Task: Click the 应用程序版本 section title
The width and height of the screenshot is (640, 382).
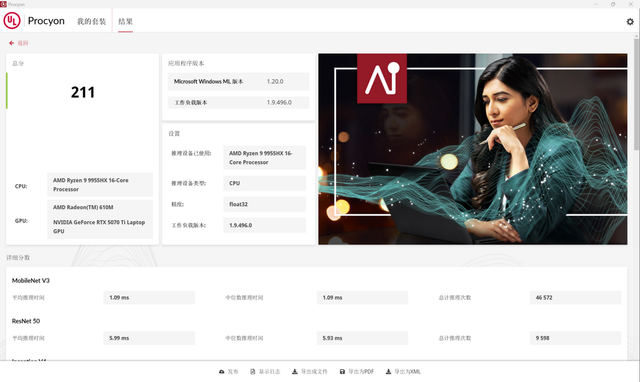Action: click(x=186, y=63)
